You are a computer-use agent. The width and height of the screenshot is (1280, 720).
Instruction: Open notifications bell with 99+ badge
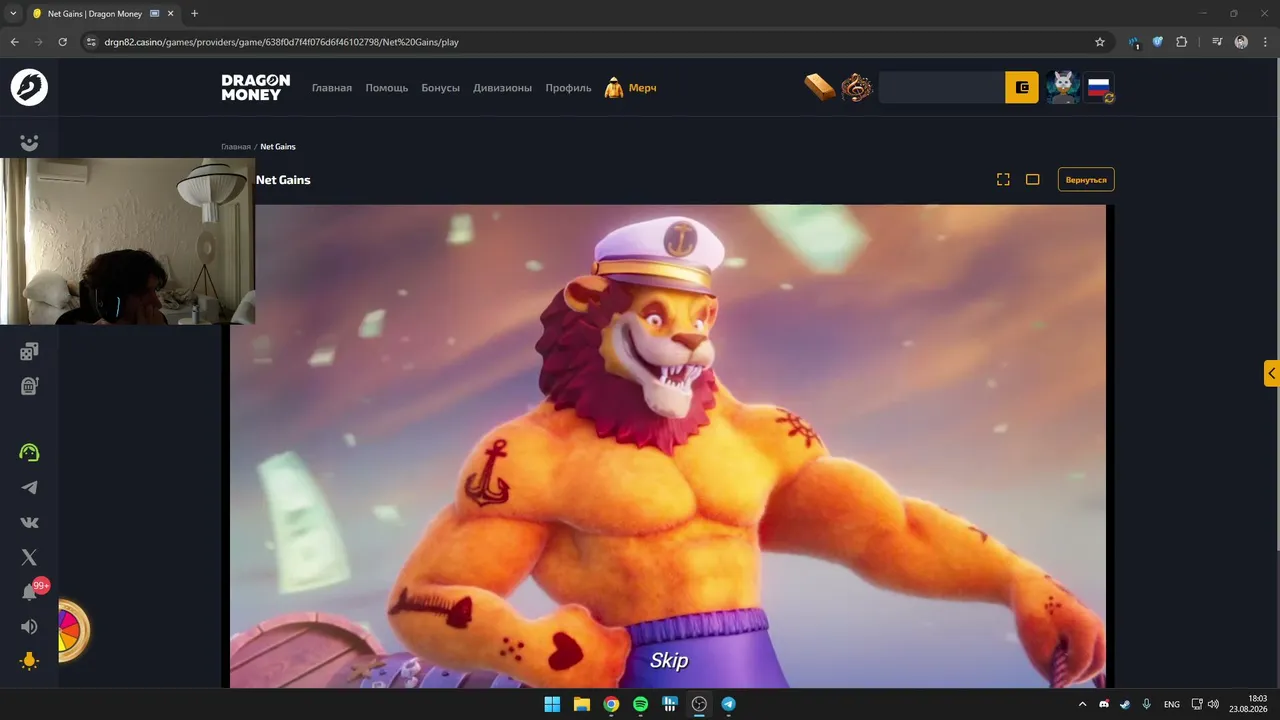click(31, 591)
